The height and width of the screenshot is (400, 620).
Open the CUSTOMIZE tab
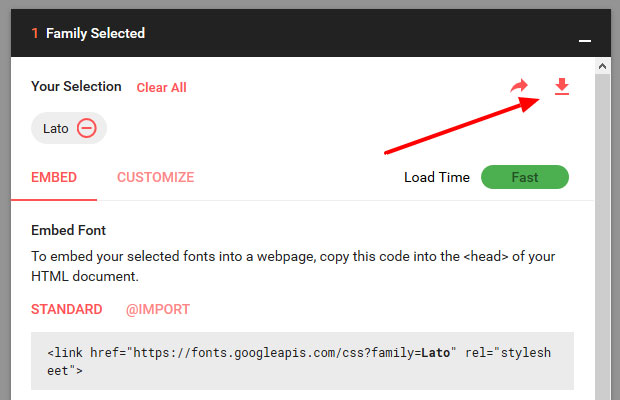pyautogui.click(x=155, y=177)
